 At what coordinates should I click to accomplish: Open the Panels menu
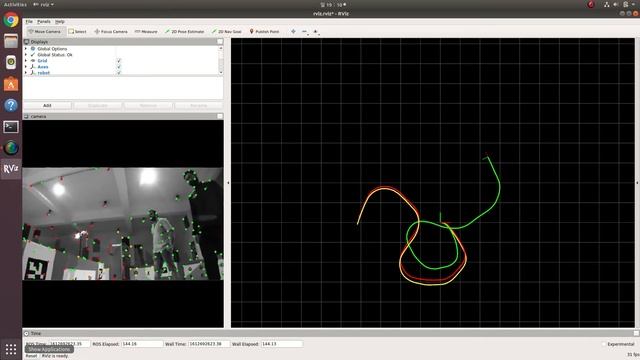click(44, 22)
